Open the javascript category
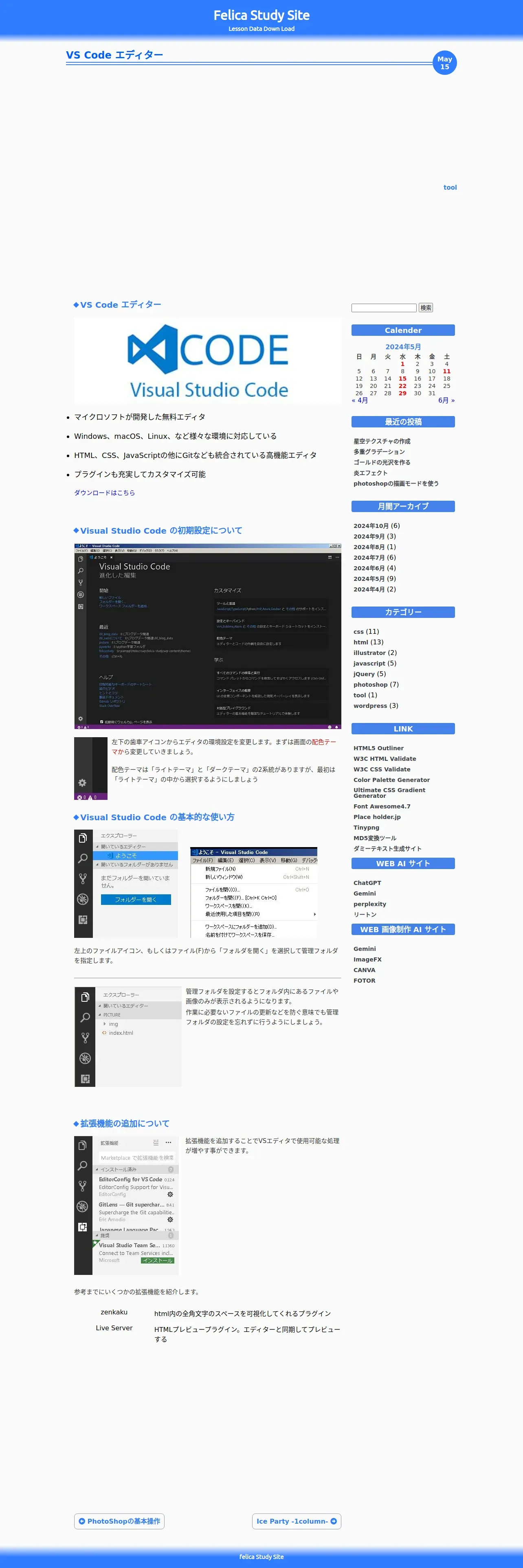Screen dimensions: 523x1568 click(x=369, y=664)
